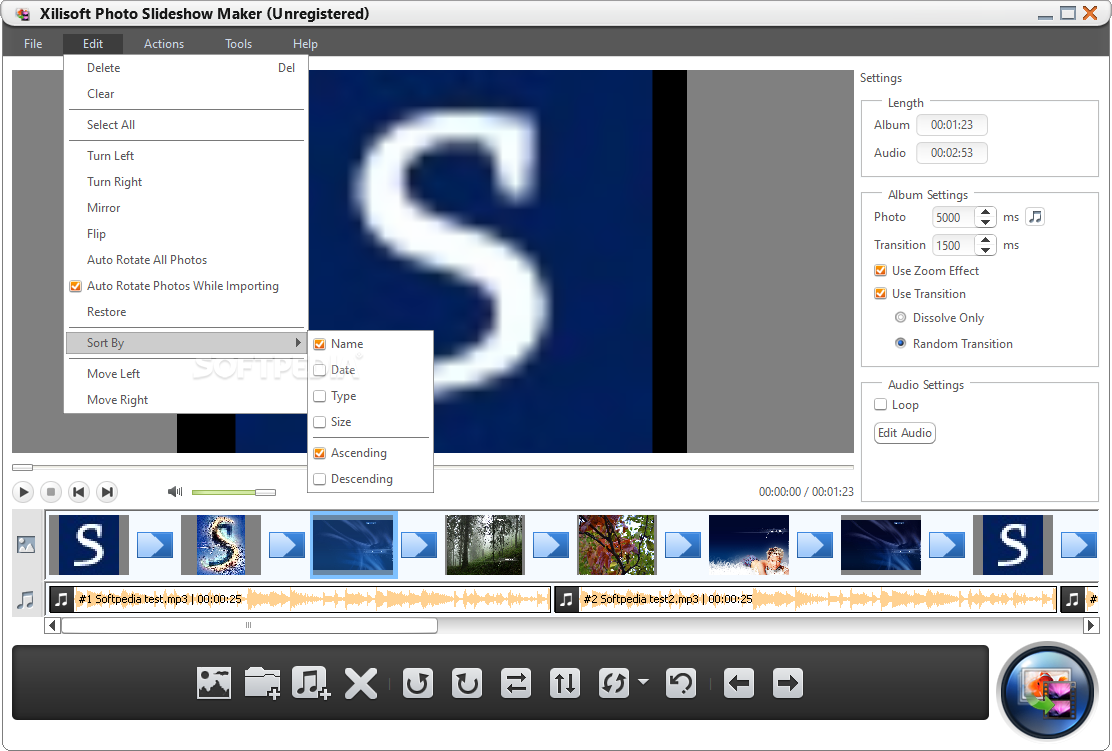This screenshot has height=751, width=1112.
Task: Click timeline scrollbar right arrow
Action: click(1091, 625)
